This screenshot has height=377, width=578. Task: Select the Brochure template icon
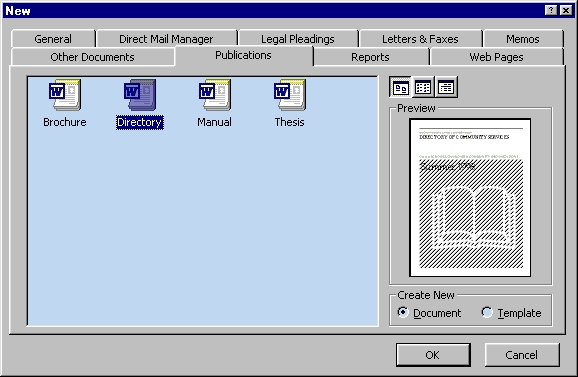tap(65, 95)
